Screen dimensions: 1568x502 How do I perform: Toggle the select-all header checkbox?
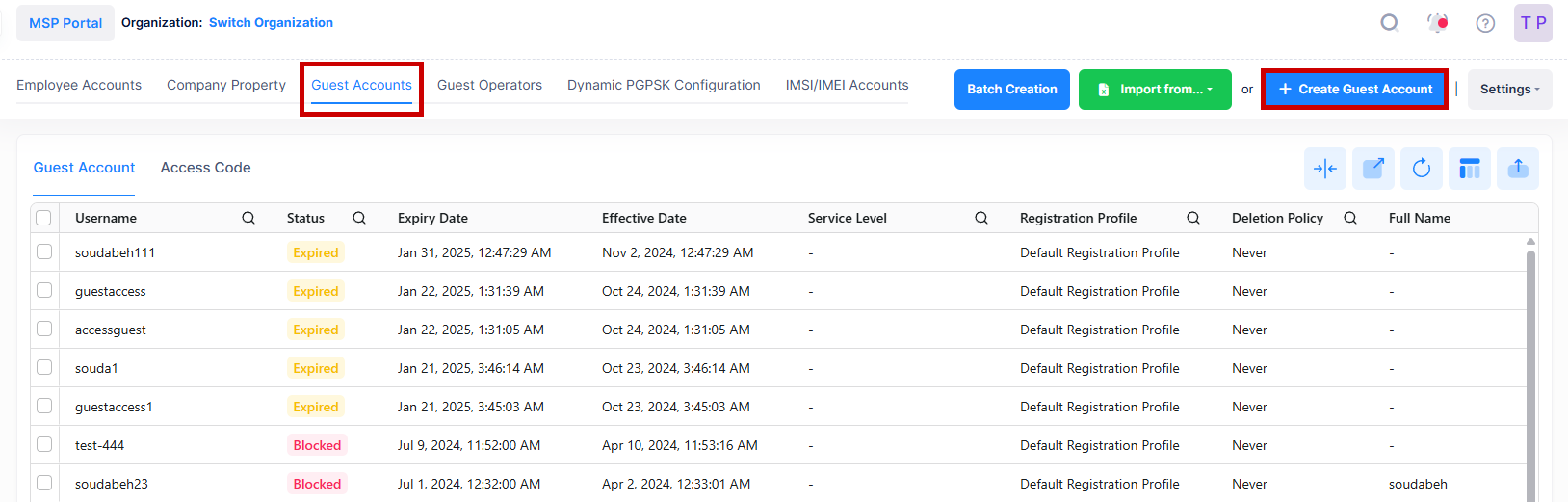click(x=44, y=218)
